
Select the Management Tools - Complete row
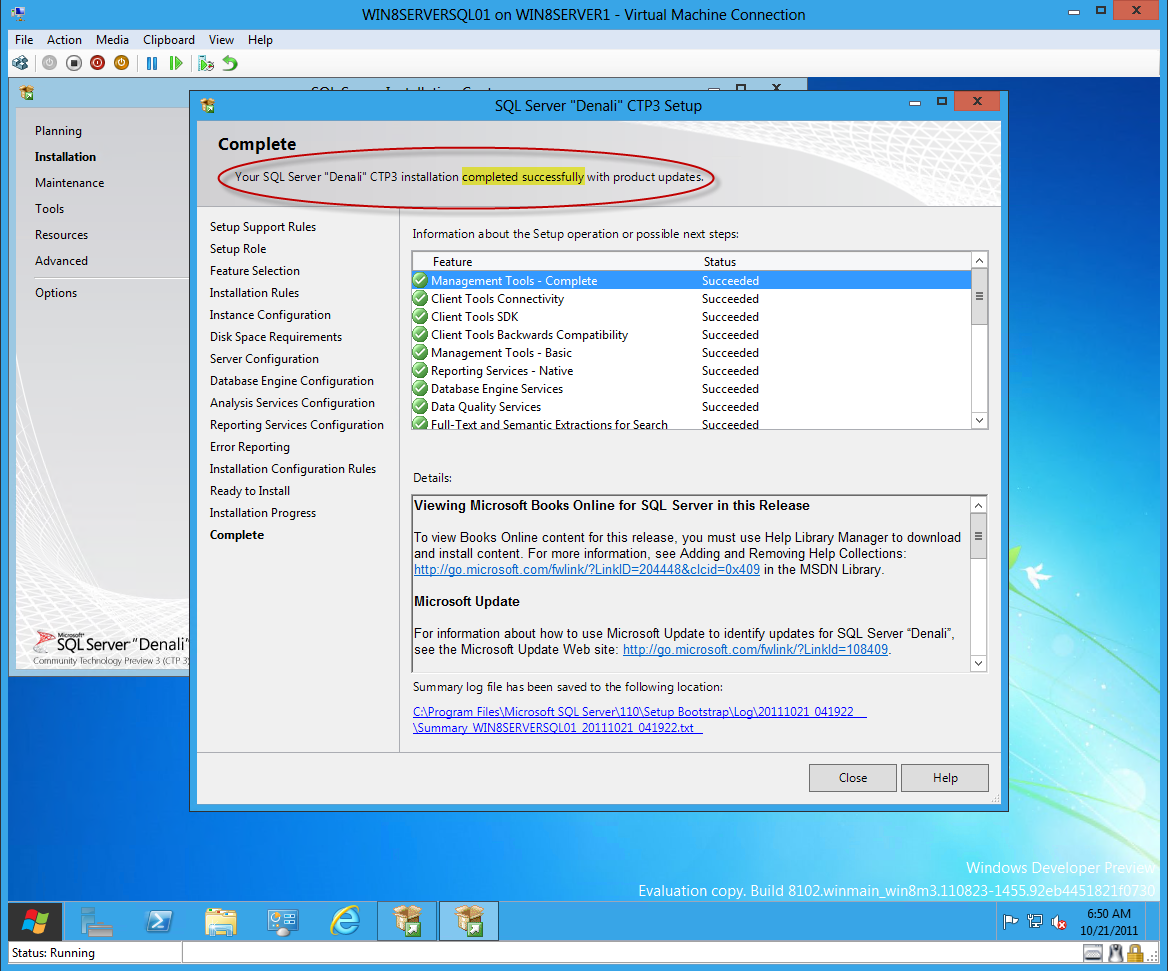pyautogui.click(x=691, y=281)
